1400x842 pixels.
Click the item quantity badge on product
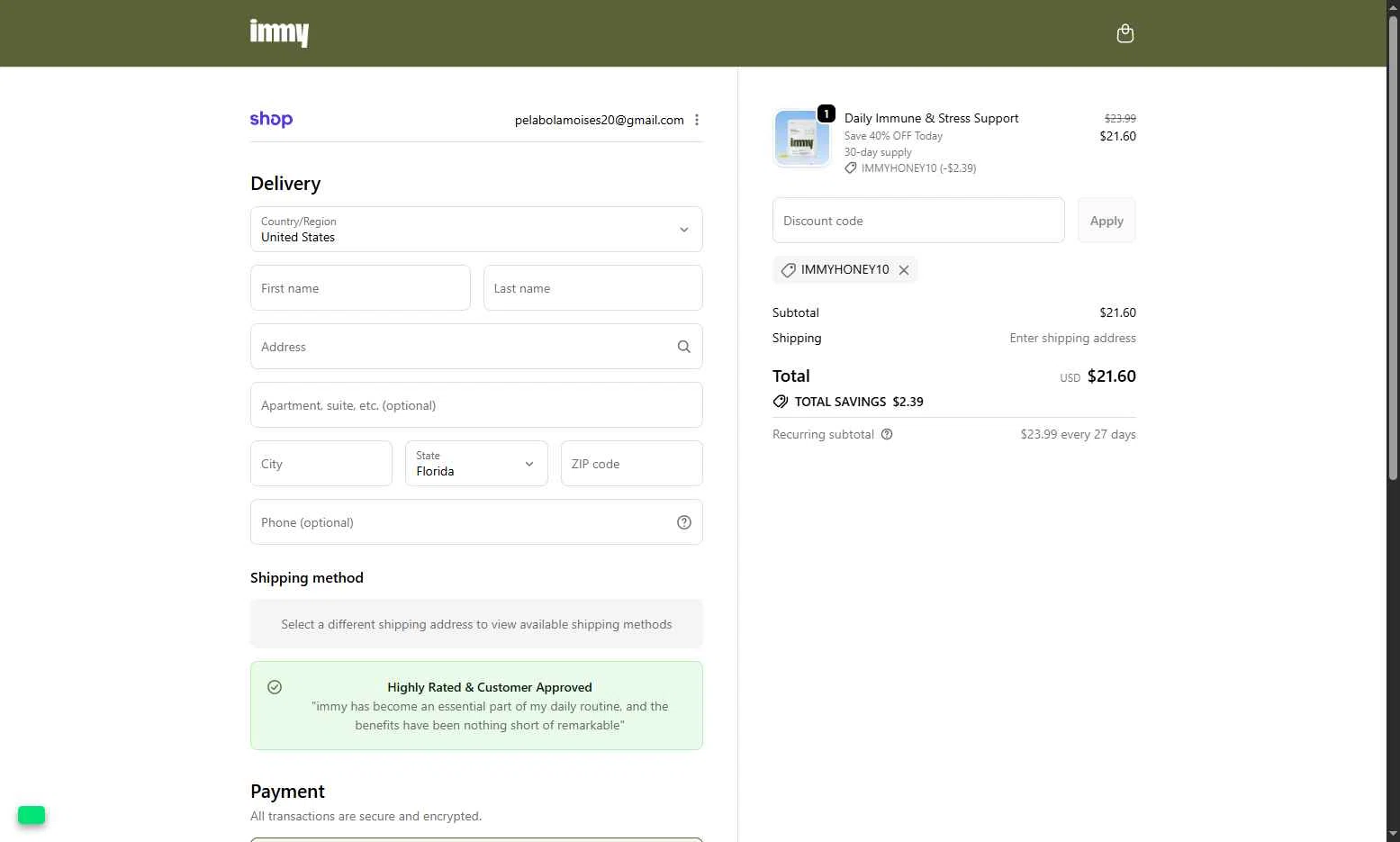pos(826,113)
